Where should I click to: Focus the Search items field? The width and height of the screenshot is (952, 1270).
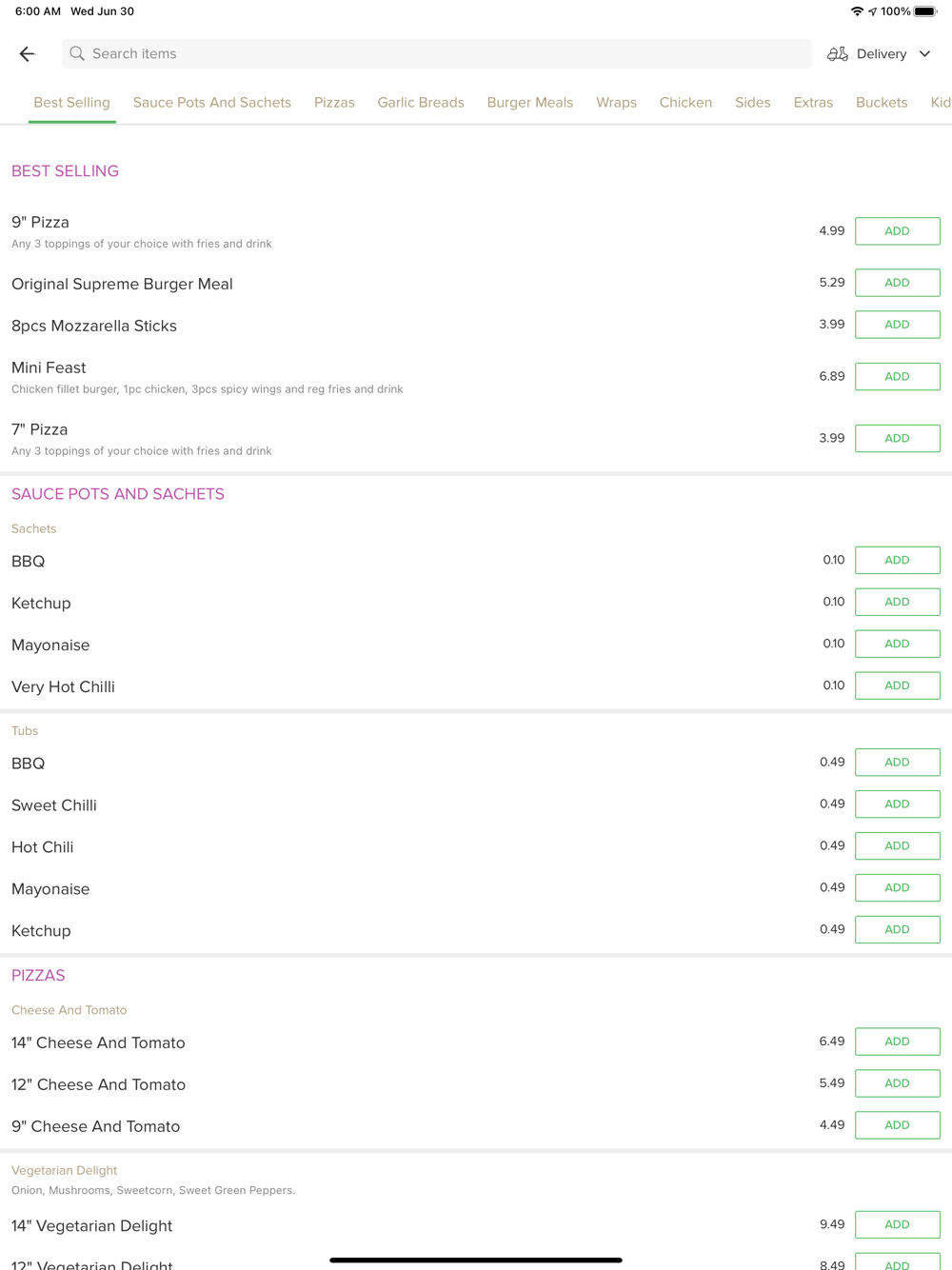[x=438, y=54]
